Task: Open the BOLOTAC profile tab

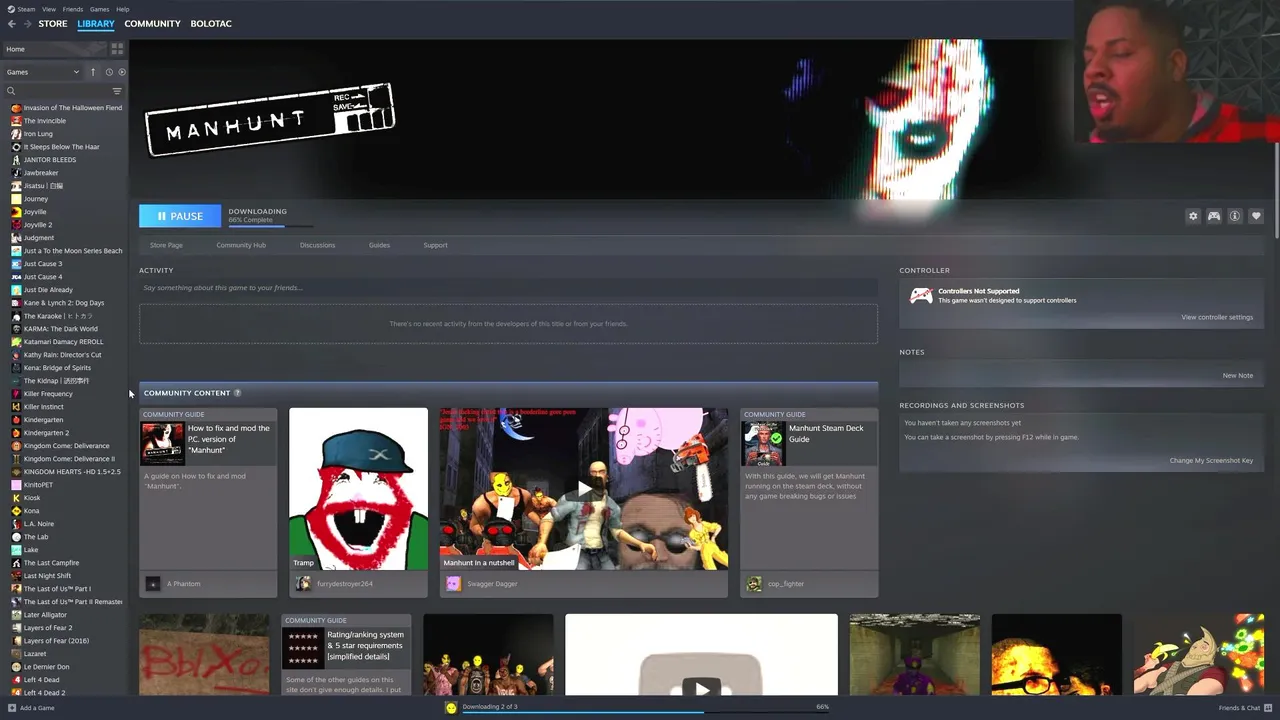Action: (x=211, y=24)
